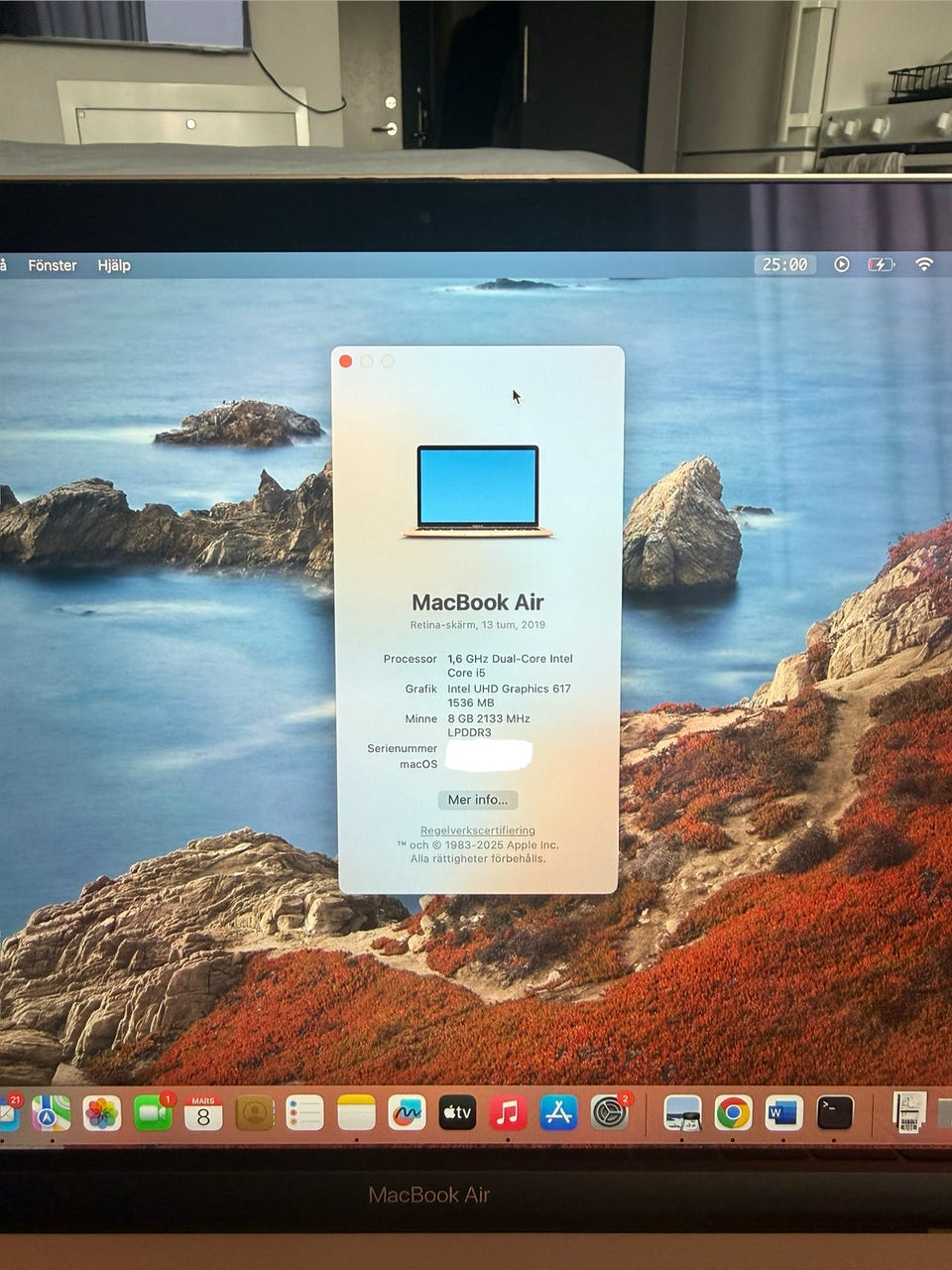Click the battery charging status icon
Viewport: 952px width, 1270px height.
[x=881, y=265]
